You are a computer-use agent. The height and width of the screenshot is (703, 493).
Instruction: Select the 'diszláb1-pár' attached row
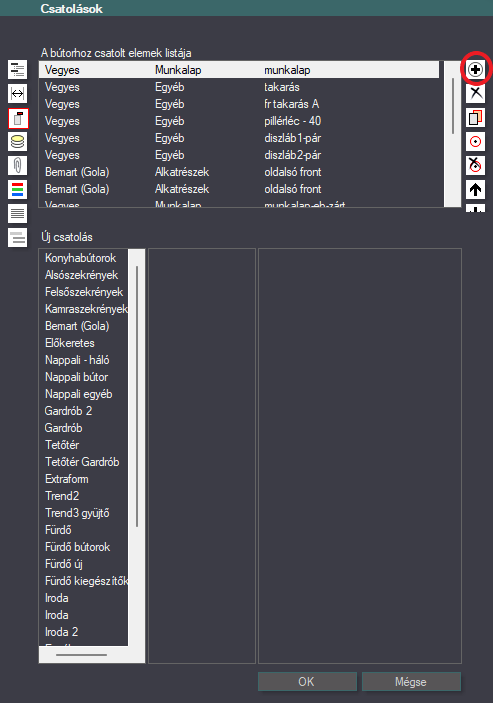239,138
